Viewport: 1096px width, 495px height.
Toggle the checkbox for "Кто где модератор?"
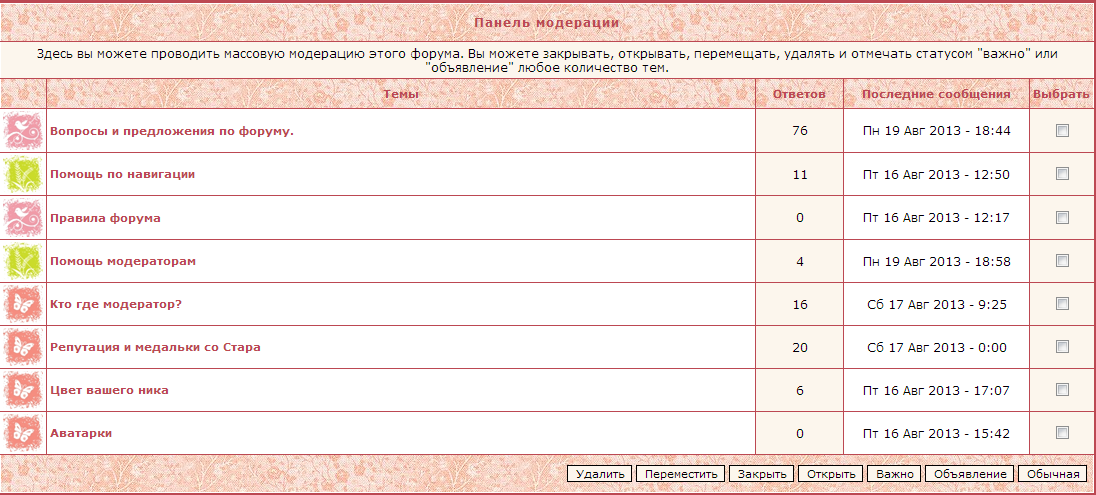pyautogui.click(x=1062, y=303)
